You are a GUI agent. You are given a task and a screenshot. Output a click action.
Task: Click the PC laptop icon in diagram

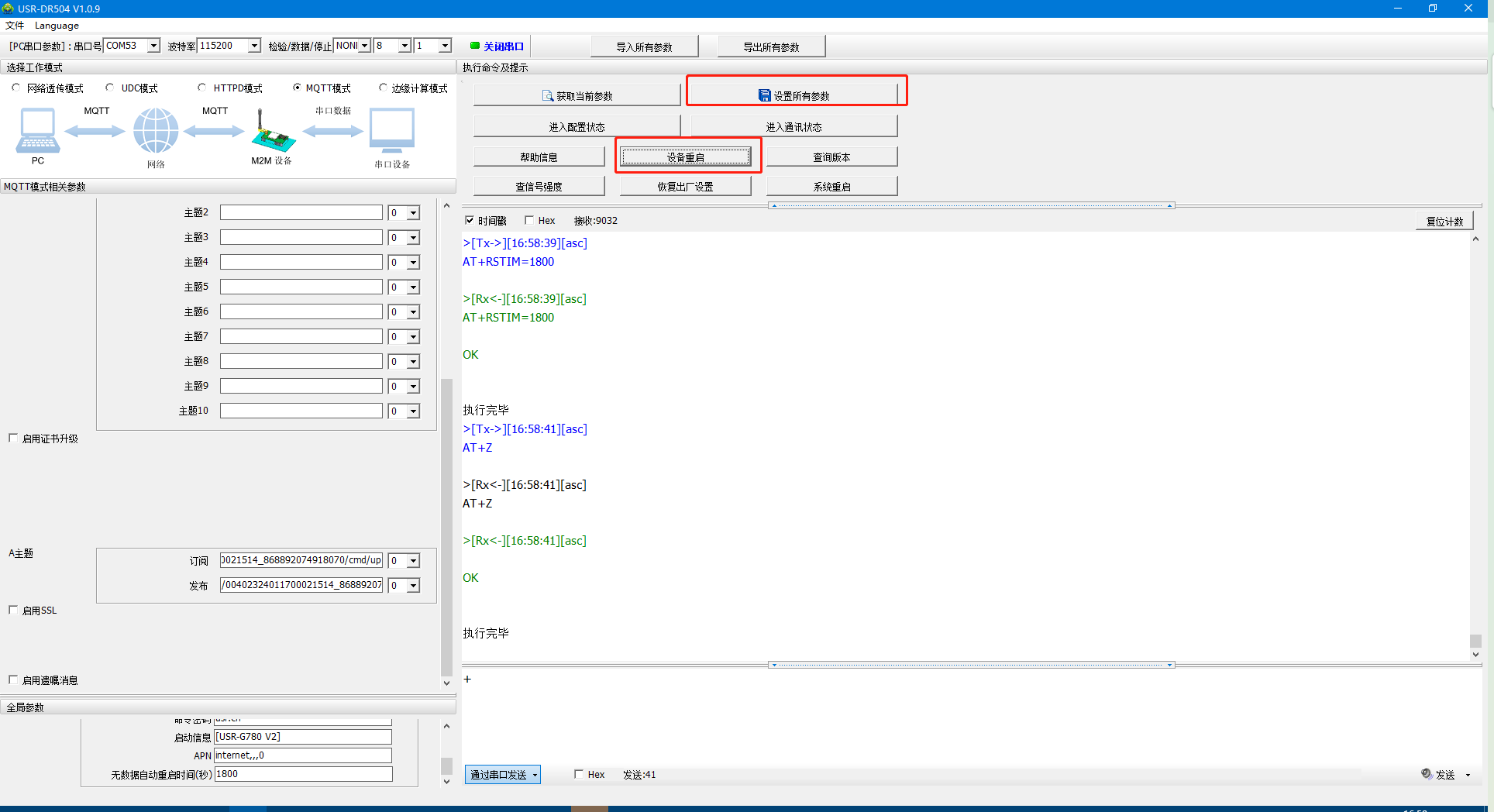tap(37, 130)
